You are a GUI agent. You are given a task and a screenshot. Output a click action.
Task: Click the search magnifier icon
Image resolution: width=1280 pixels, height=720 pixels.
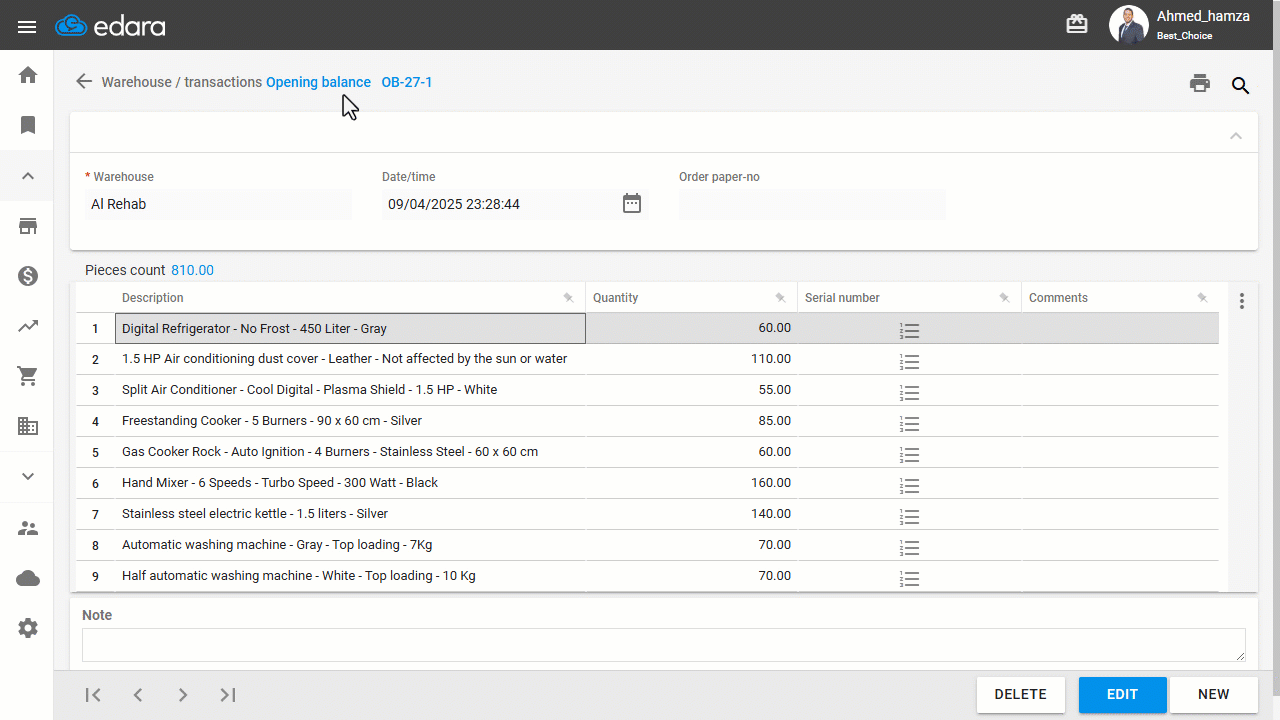click(1240, 85)
